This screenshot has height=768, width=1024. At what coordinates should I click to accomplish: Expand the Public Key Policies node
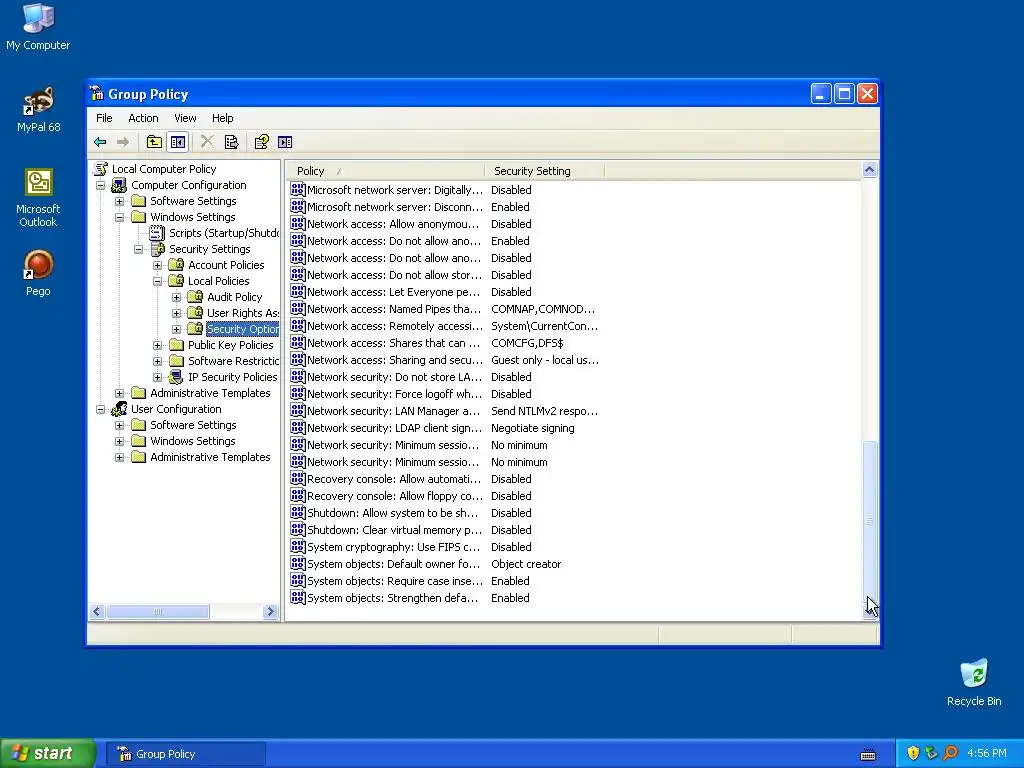tap(157, 345)
